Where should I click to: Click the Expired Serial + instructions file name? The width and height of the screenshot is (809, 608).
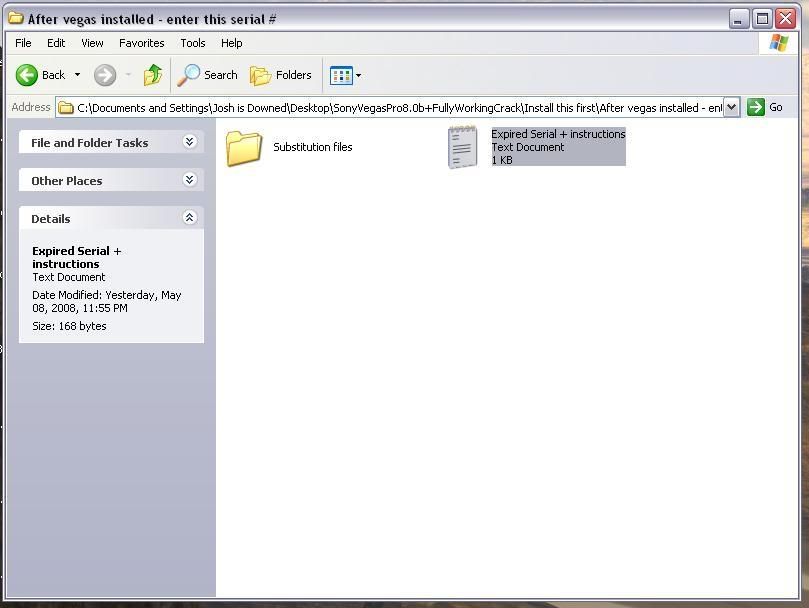click(558, 134)
